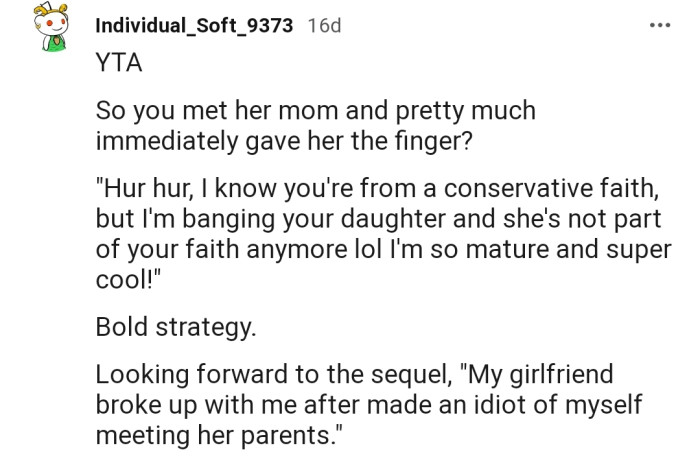The height and width of the screenshot is (461, 700).
Task: Click the line 'So you met her mom'
Action: click(x=315, y=112)
